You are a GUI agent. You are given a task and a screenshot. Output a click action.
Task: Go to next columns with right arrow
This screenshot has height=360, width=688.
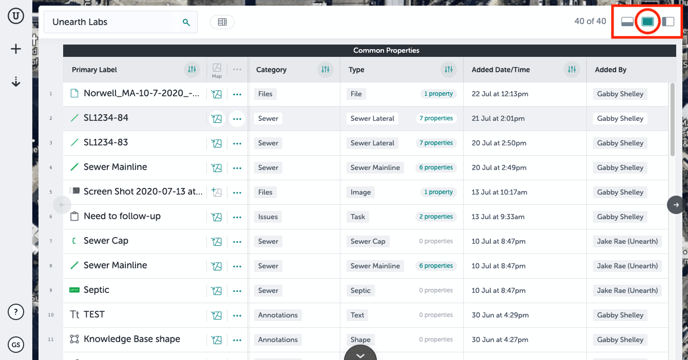point(676,205)
